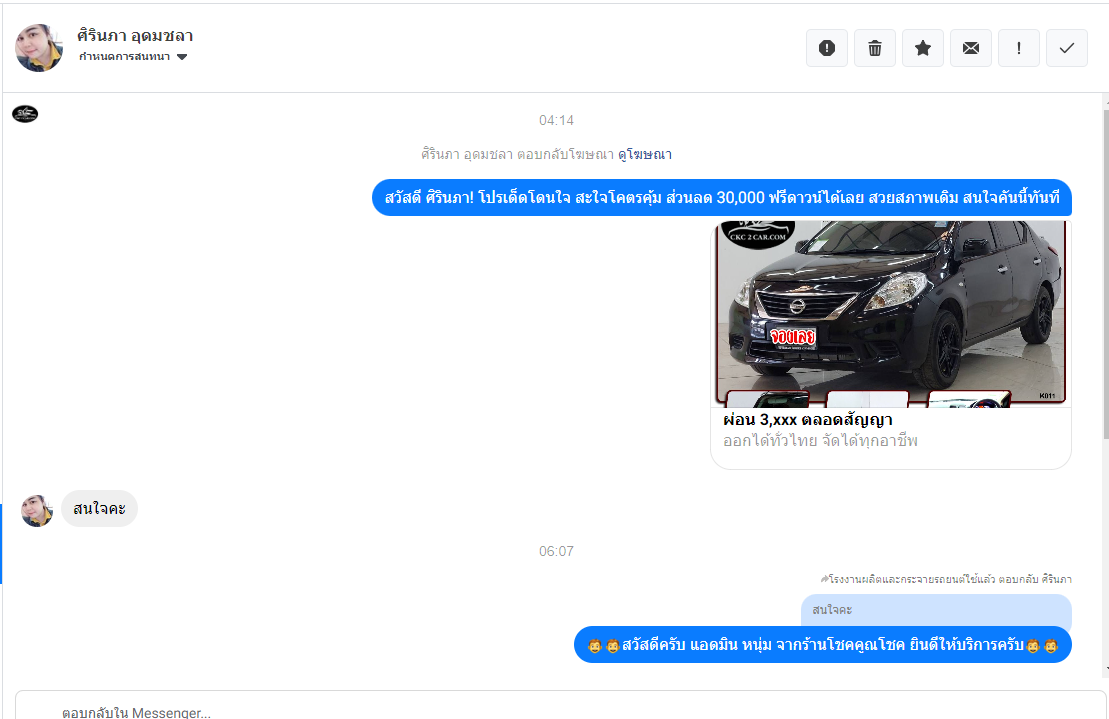
Task: Select the blue greeting message with 30,000 discount
Action: coord(722,198)
